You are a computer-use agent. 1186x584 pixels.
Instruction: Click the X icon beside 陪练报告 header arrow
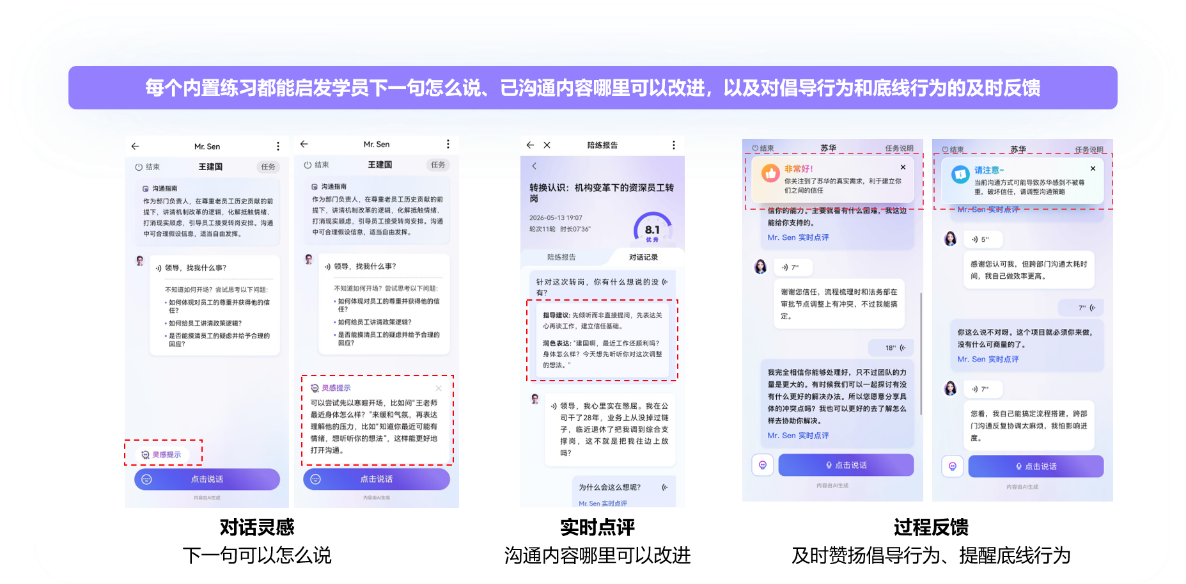tap(547, 144)
